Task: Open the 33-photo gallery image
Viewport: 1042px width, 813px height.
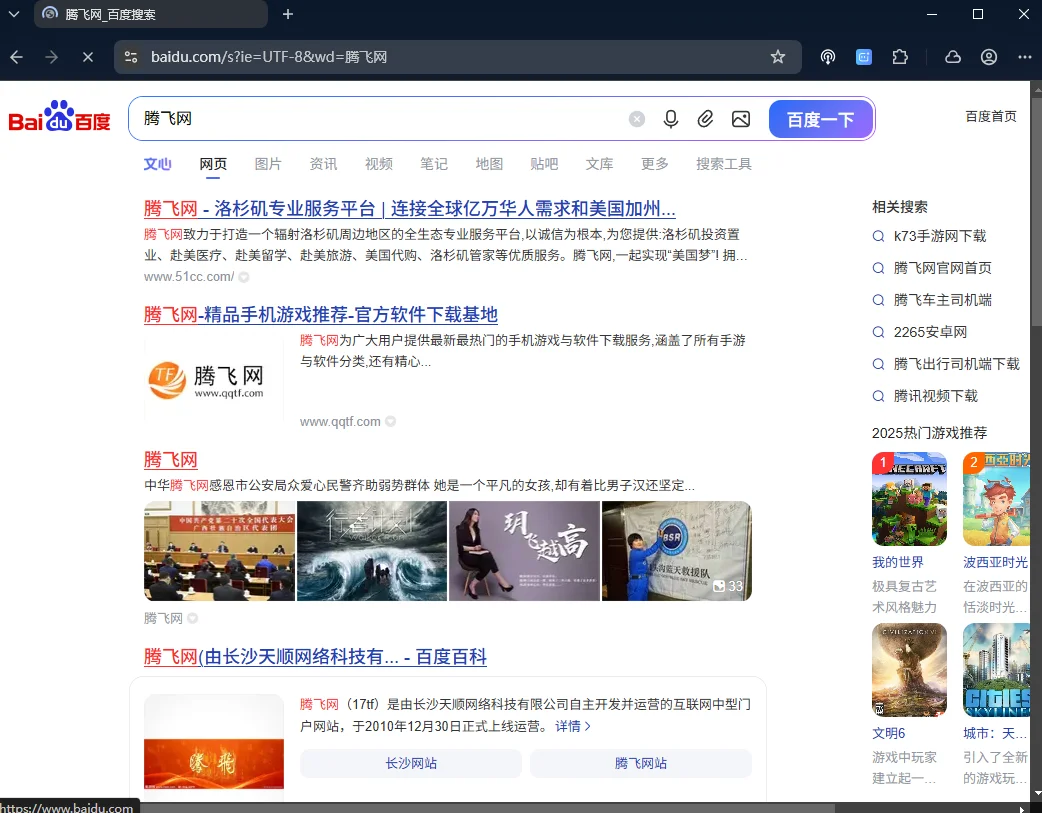Action: point(677,551)
